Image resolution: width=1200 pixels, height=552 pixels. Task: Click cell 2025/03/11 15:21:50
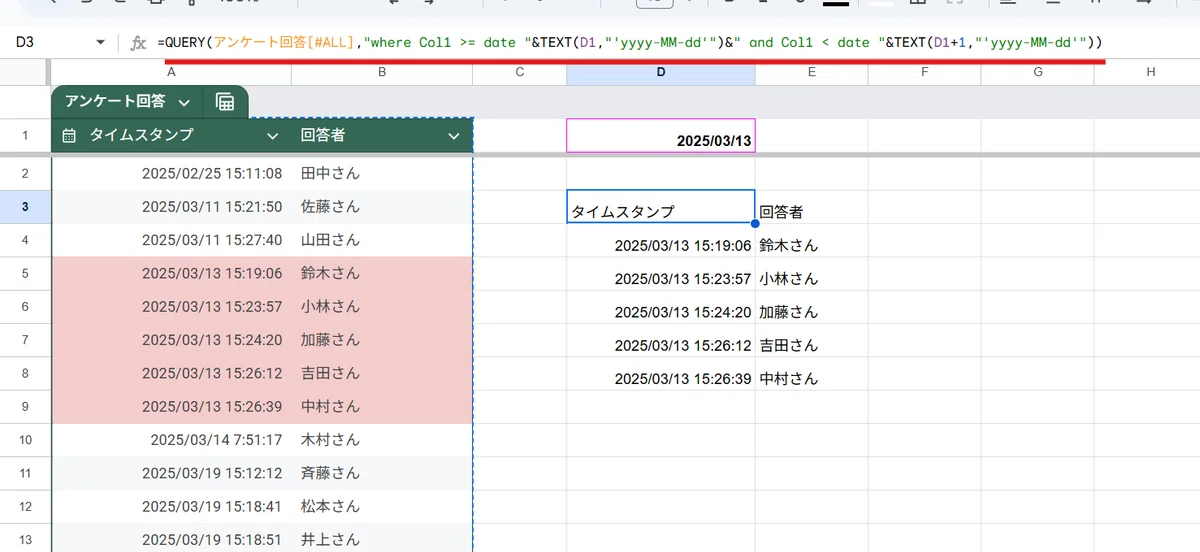point(171,207)
